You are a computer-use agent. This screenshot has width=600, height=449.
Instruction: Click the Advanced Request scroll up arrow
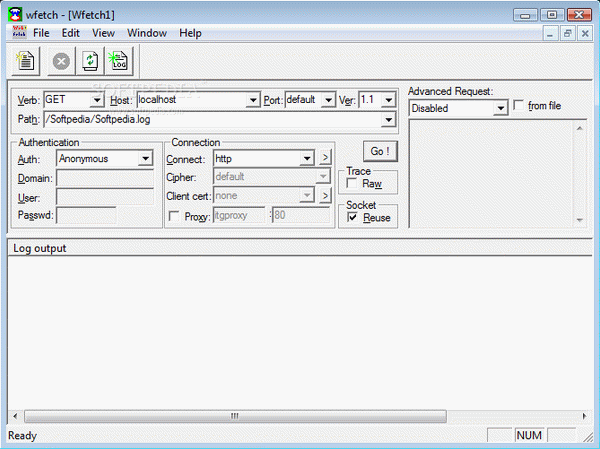pos(580,128)
